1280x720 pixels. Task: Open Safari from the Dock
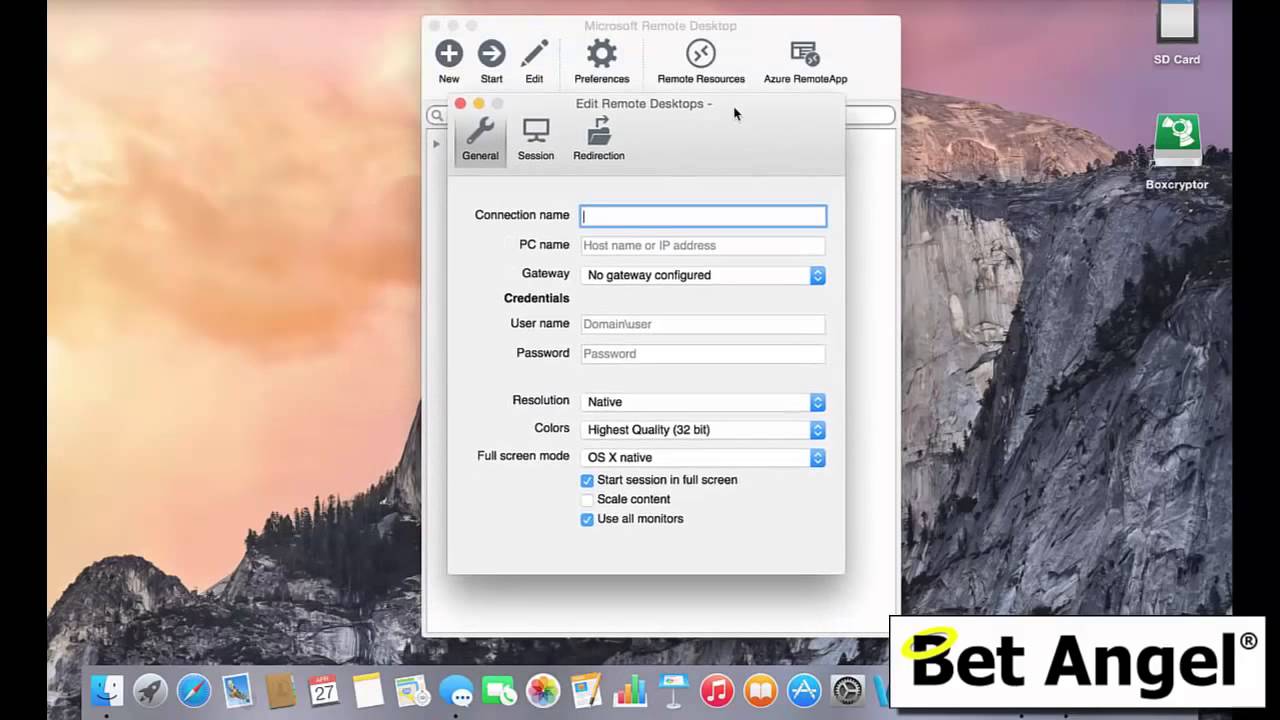pyautogui.click(x=194, y=691)
